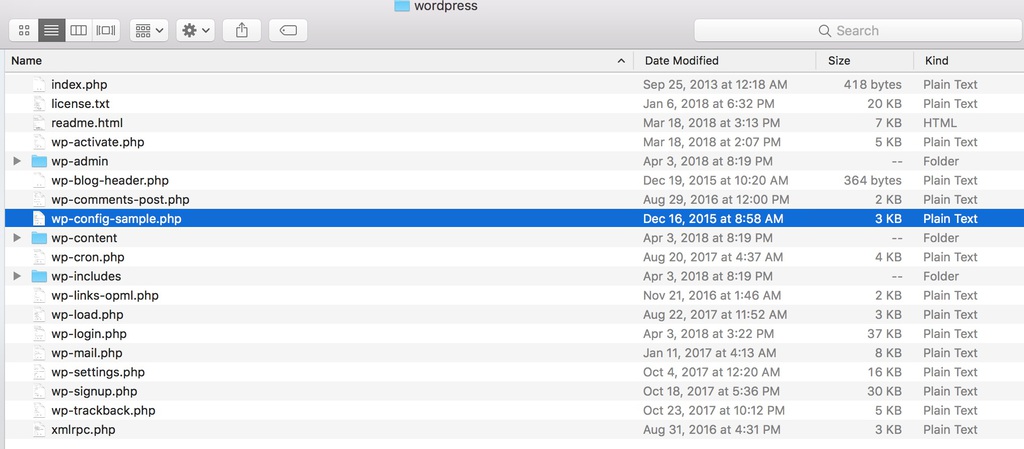Select the wp-admin folder name
1024x449 pixels.
(80, 161)
